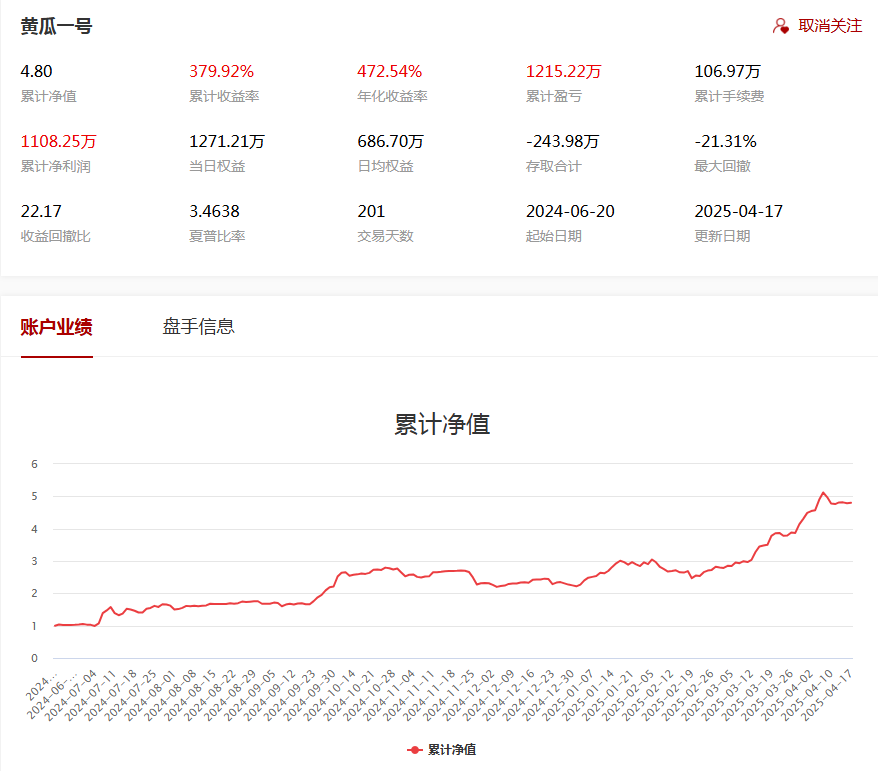Click the unfollow user icon
Screen dimensions: 878x771
(781, 26)
